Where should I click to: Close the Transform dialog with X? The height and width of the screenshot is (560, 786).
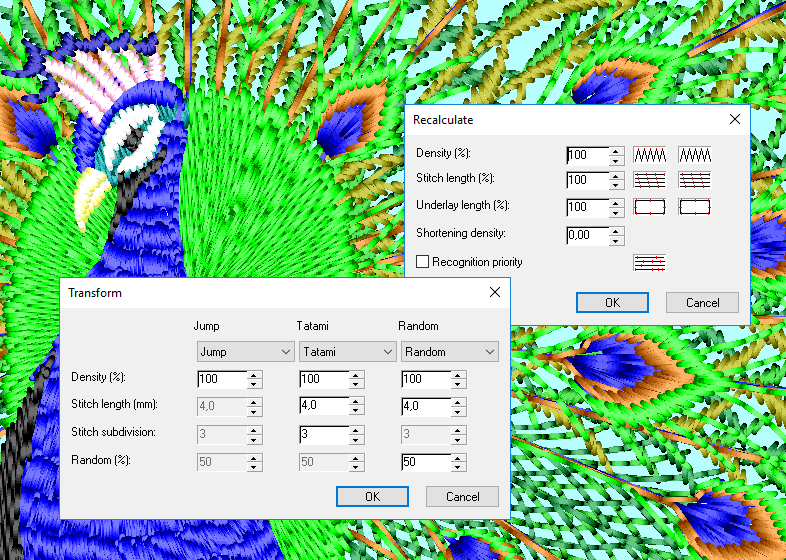coord(495,292)
